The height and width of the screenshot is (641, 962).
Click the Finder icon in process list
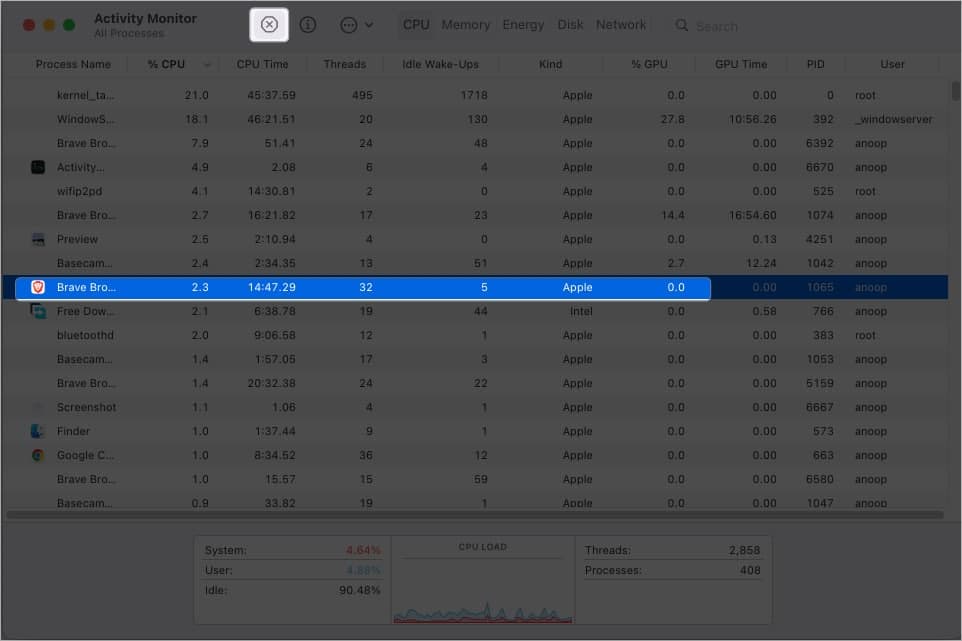(38, 431)
